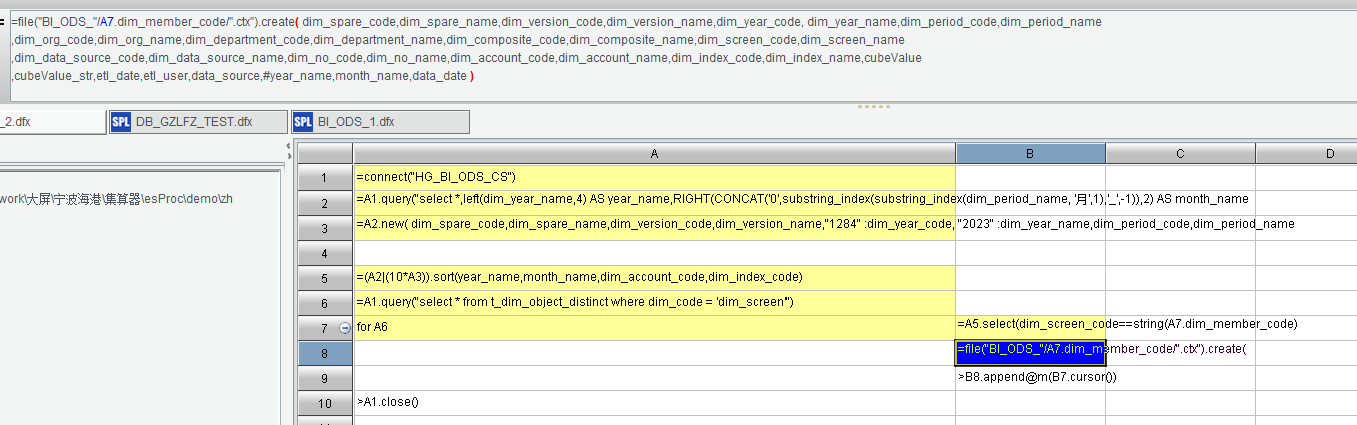Select cell A5 with the sort expression
Screen dimensions: 1357x425
click(x=654, y=277)
